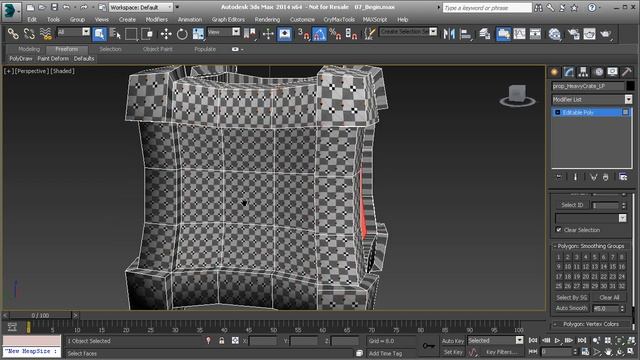
Task: Click the Play Animation button
Action: (558, 340)
